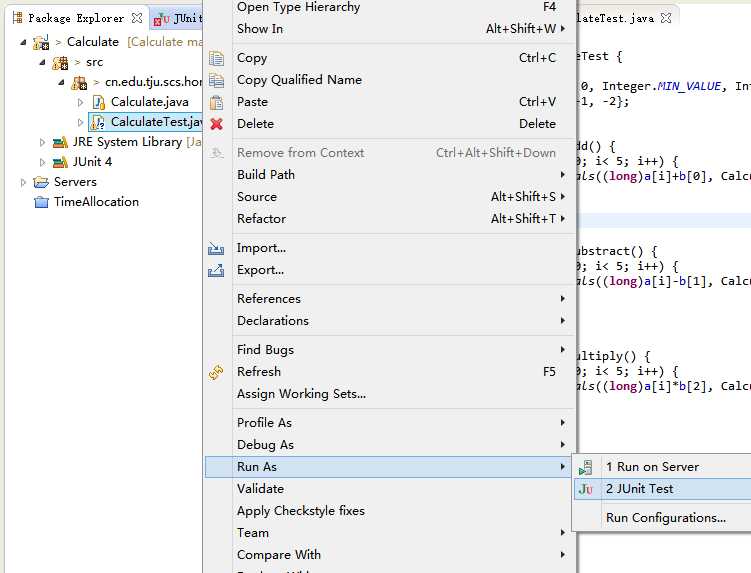The image size is (751, 573).
Task: Click the JUnit Test 'Ju' icon
Action: tap(585, 489)
